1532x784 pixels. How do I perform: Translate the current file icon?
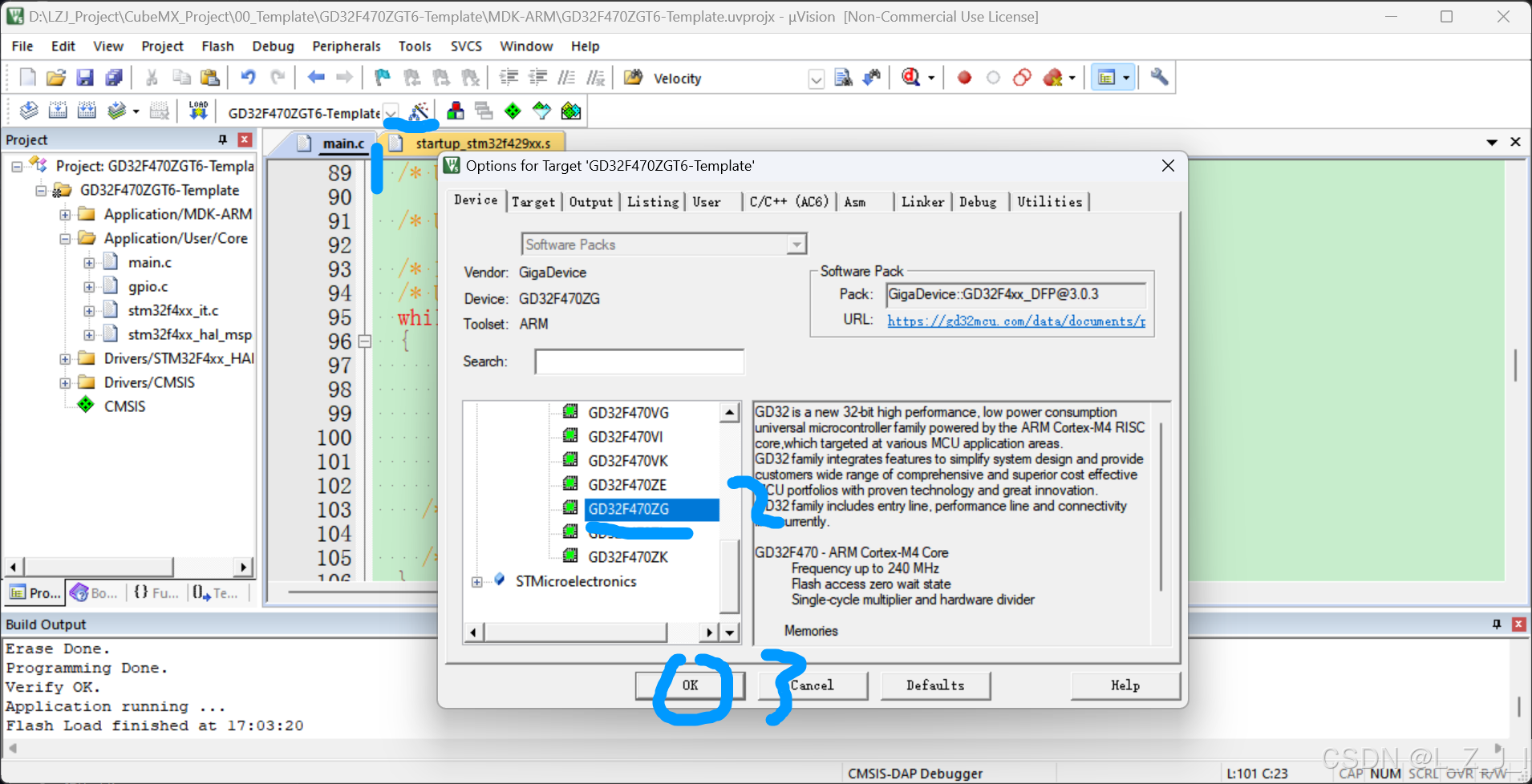click(x=29, y=111)
